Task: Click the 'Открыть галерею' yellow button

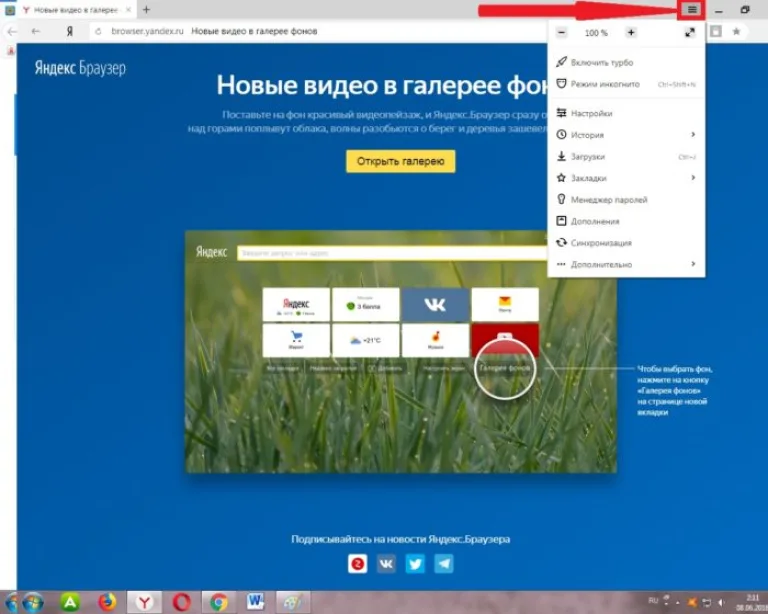Action: click(x=401, y=162)
